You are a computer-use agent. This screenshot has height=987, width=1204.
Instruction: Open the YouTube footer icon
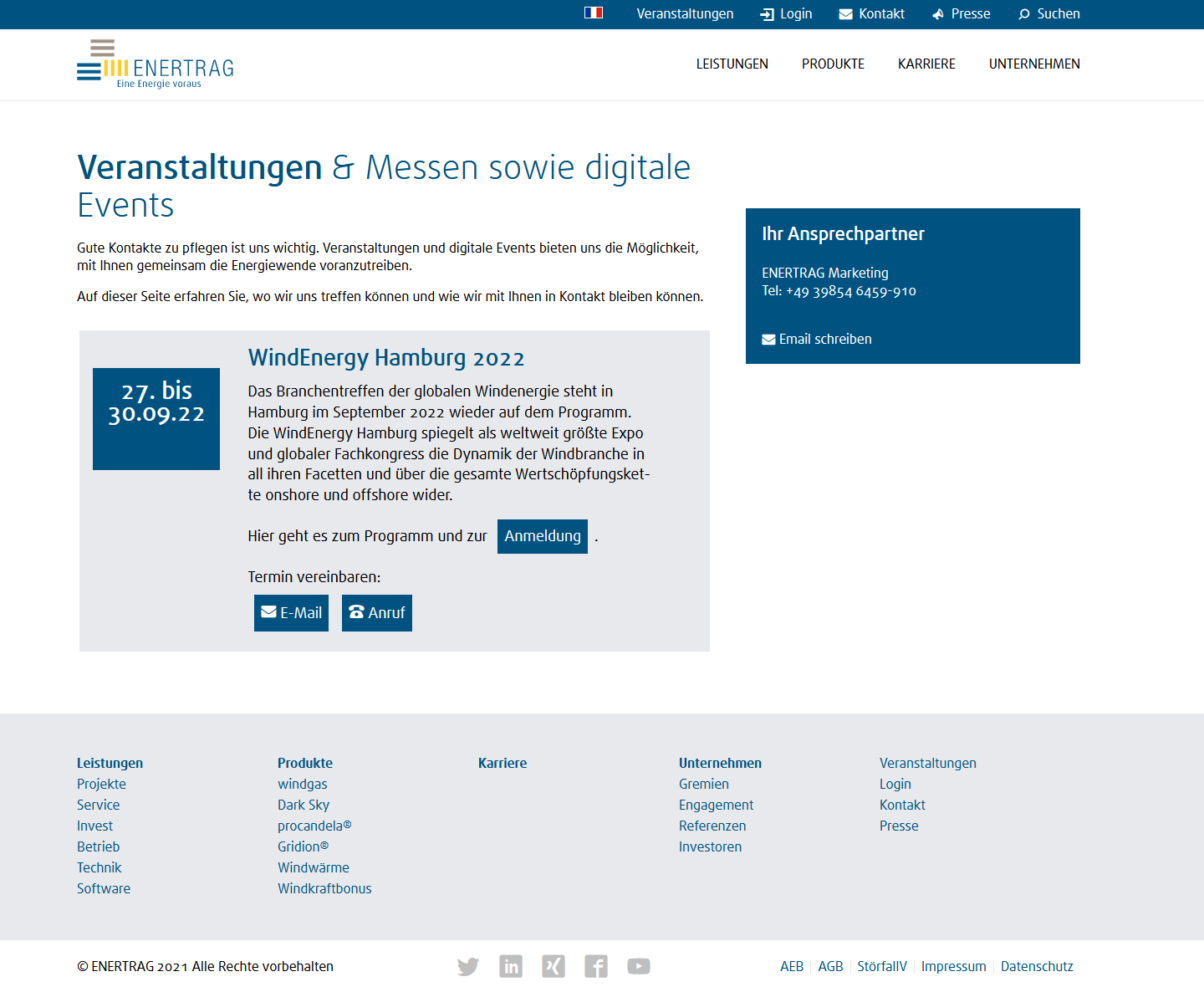coord(639,966)
